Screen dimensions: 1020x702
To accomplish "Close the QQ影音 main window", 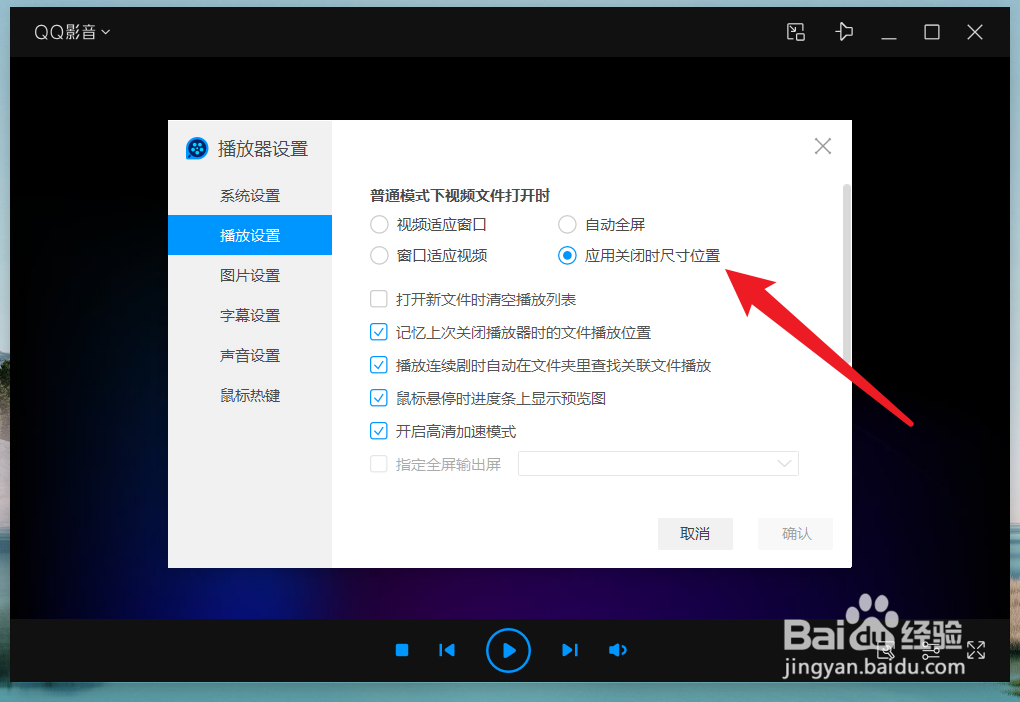I will (x=974, y=32).
